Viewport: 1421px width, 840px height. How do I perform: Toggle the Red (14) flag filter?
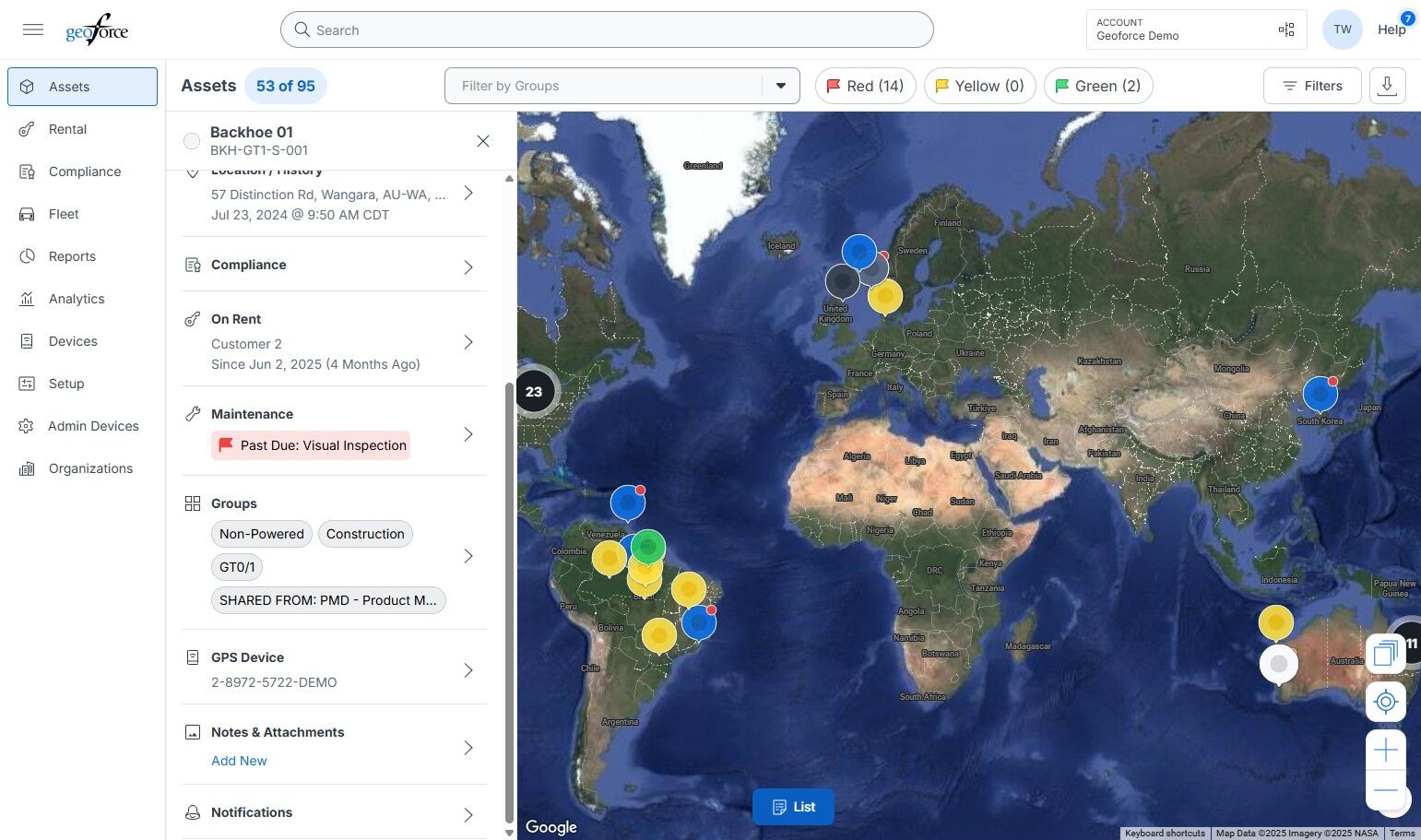pos(865,86)
